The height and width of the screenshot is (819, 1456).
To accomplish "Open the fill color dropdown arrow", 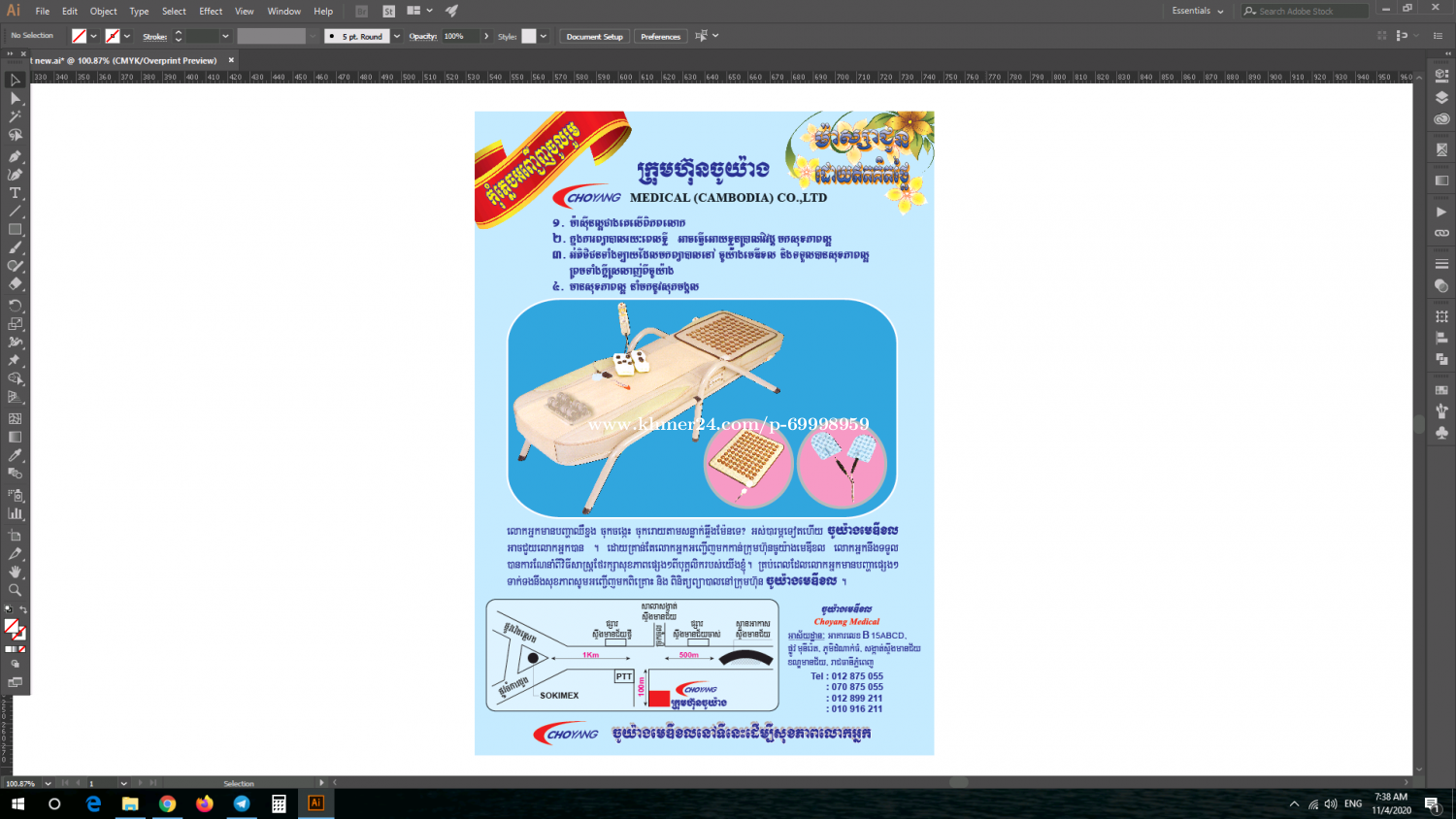I will point(93,36).
